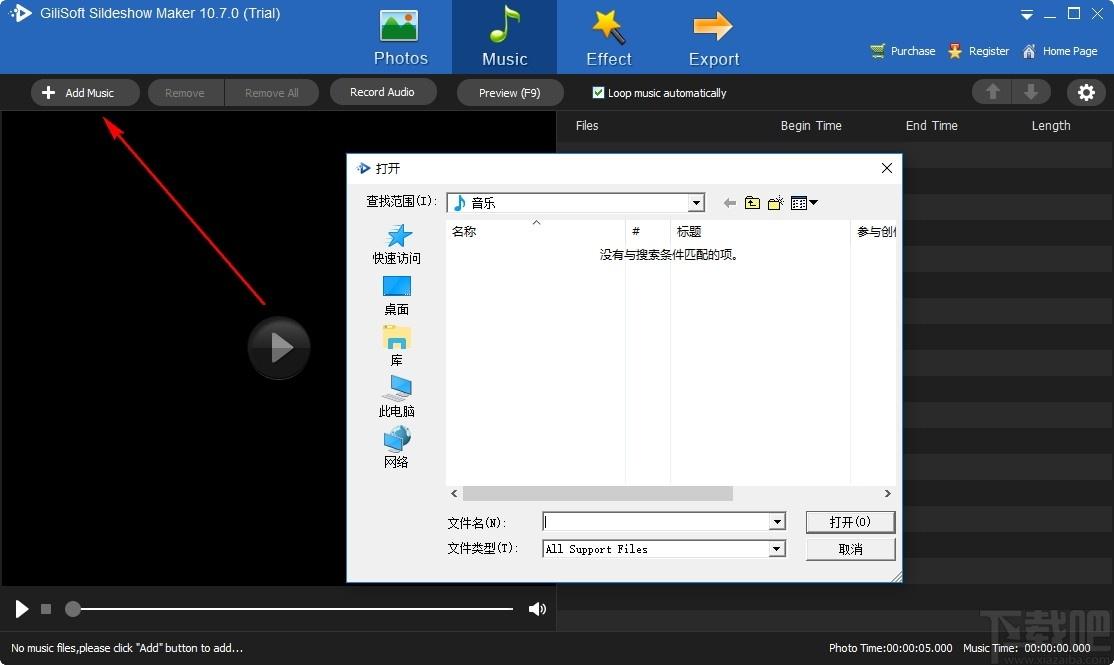This screenshot has width=1114, height=665.
Task: Create a new folder icon
Action: coord(776,203)
